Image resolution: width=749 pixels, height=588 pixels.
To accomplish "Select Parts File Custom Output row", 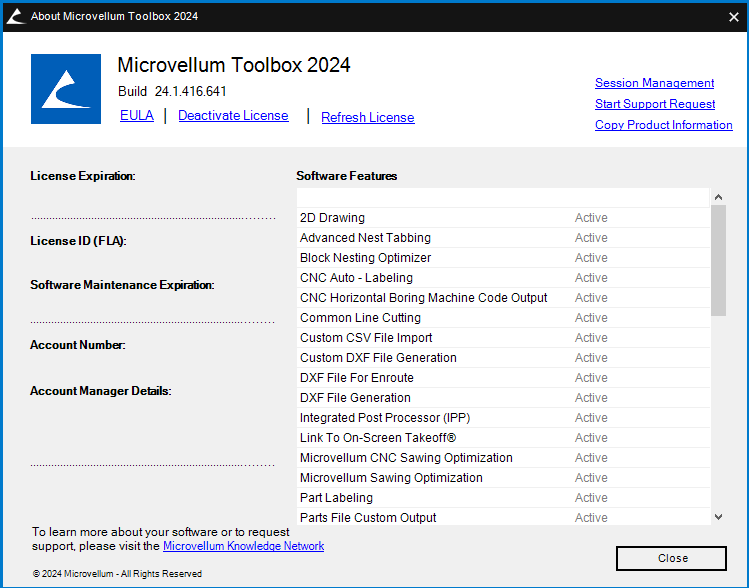I will [503, 517].
